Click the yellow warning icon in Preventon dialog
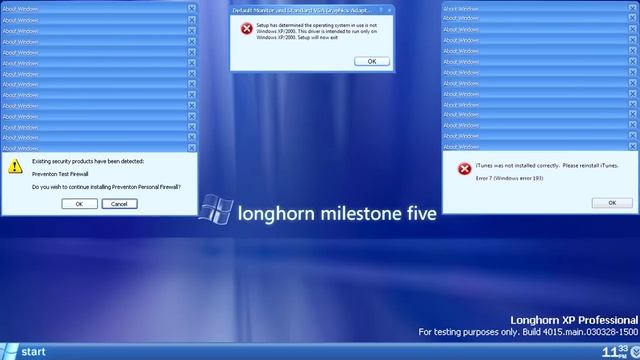Image resolution: width=640 pixels, height=360 pixels. [x=15, y=166]
